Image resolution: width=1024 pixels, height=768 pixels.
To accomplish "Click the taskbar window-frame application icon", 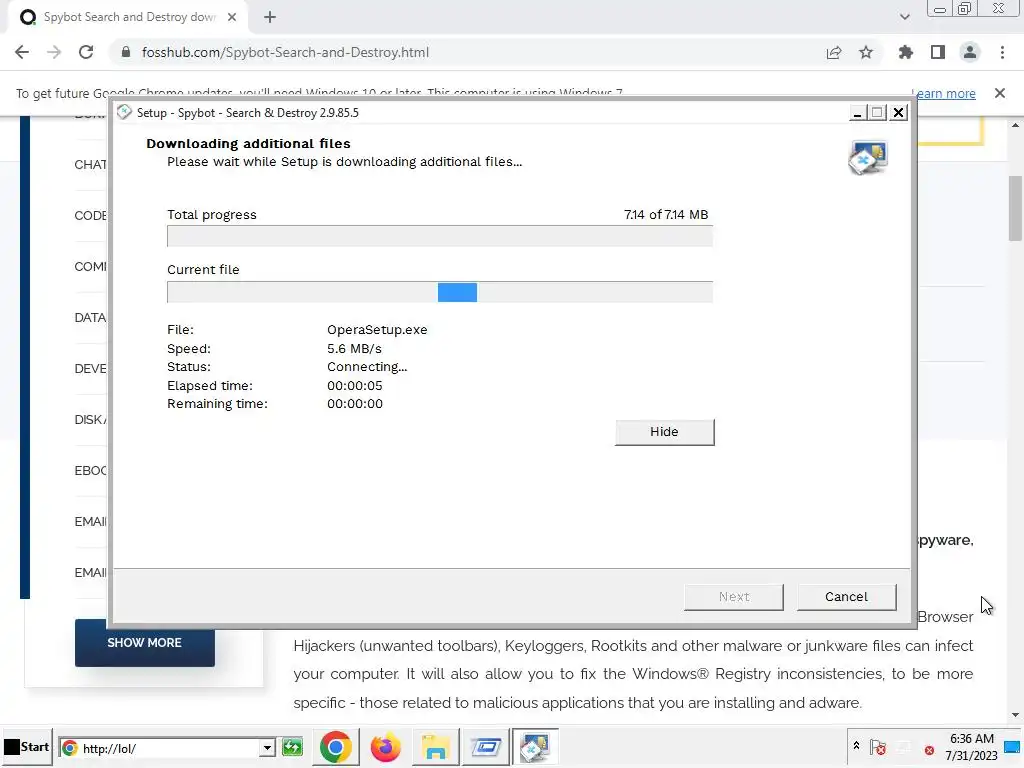I will click(486, 747).
